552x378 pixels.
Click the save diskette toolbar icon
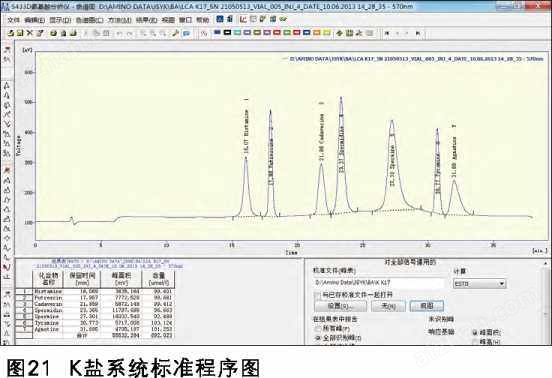(x=20, y=33)
